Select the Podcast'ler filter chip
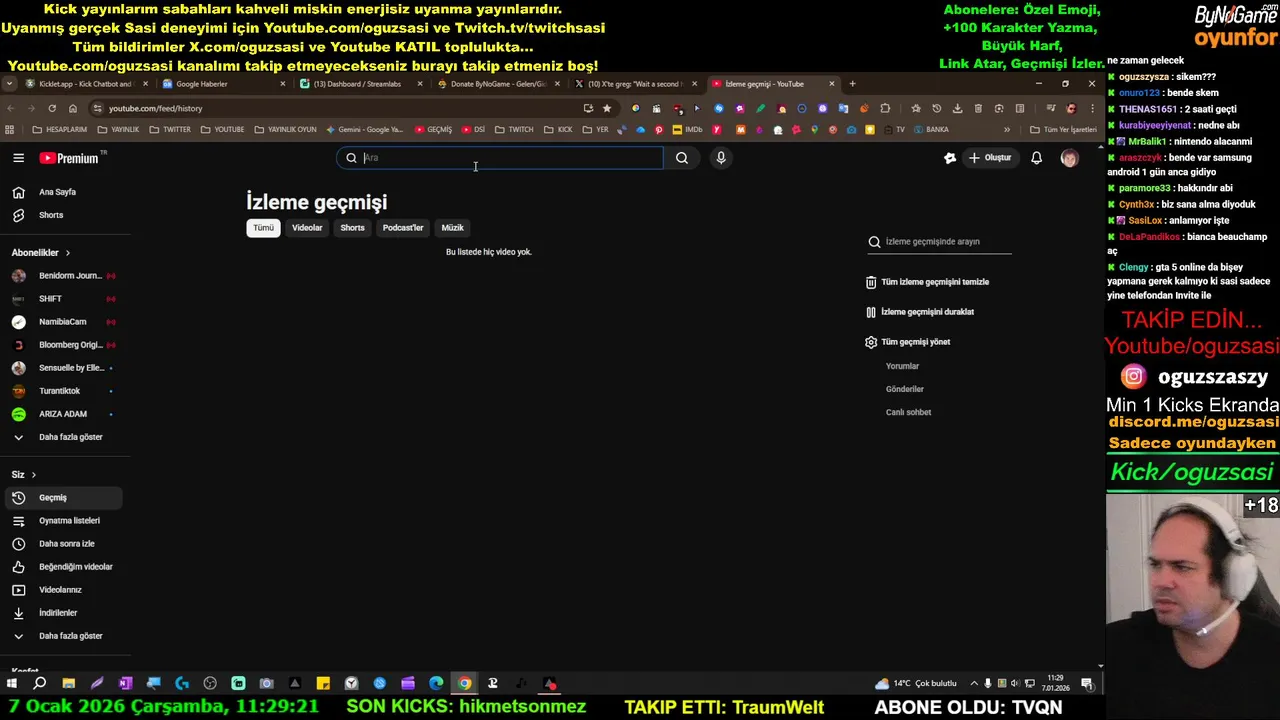Screen dimensions: 1280x720 click(x=403, y=228)
